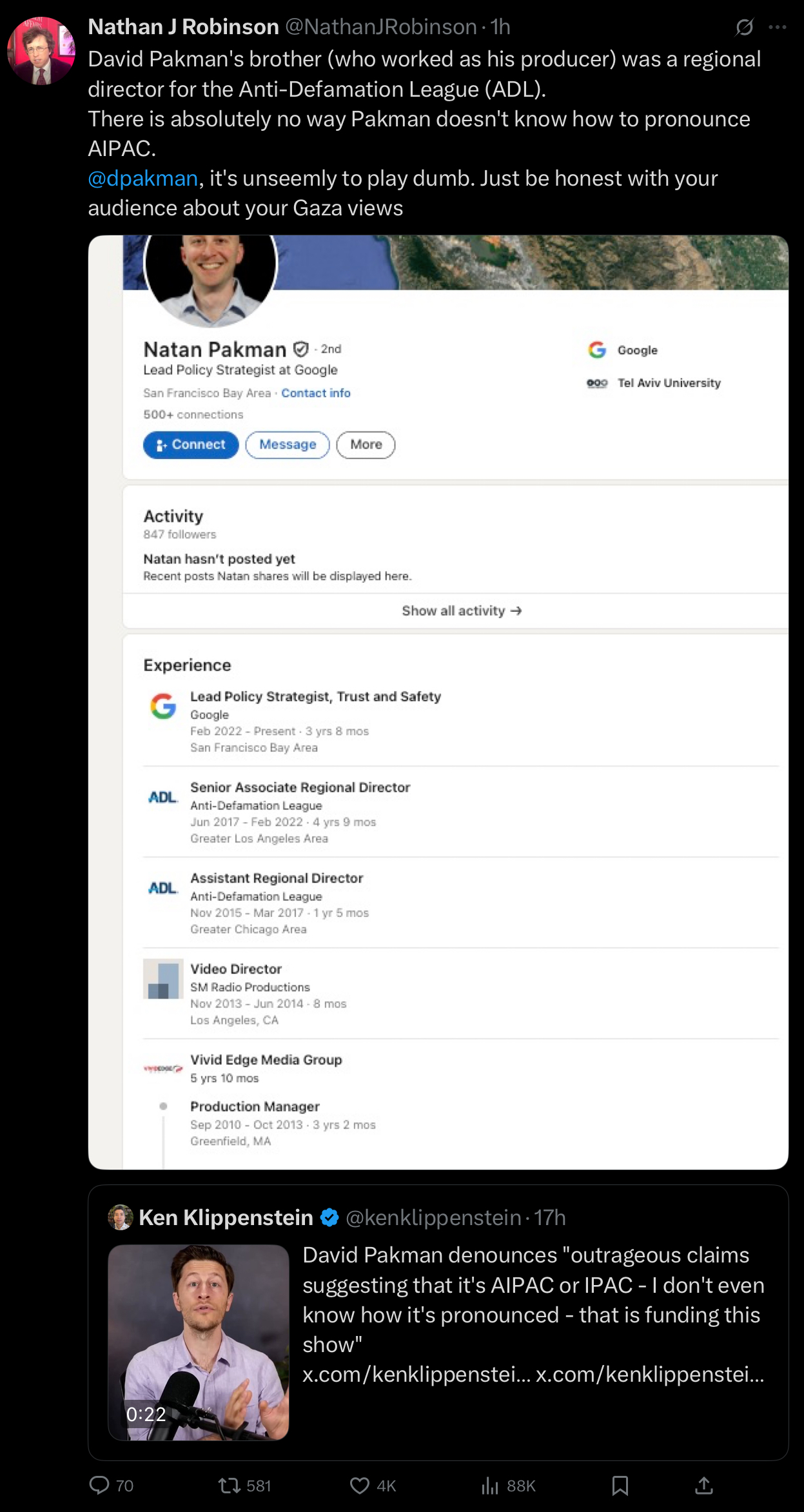Click the 1h timestamp of the tweet

[x=500, y=26]
